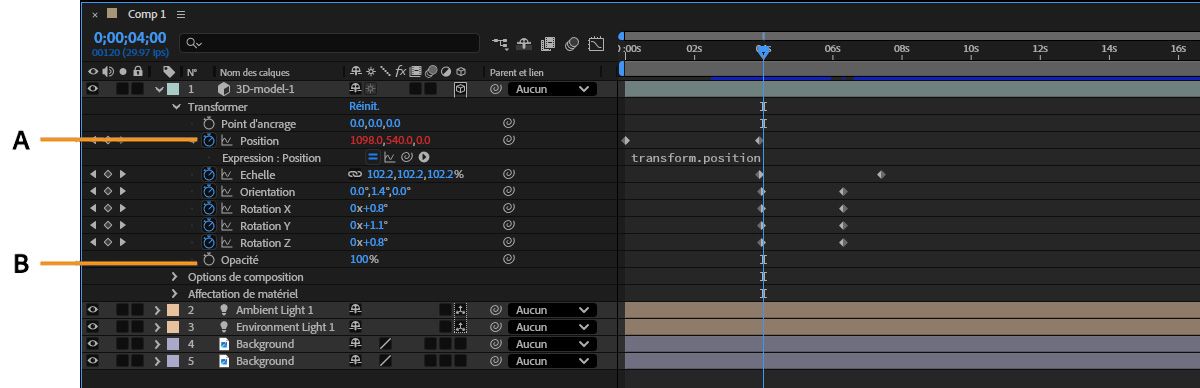Expand Options de composition

point(175,277)
